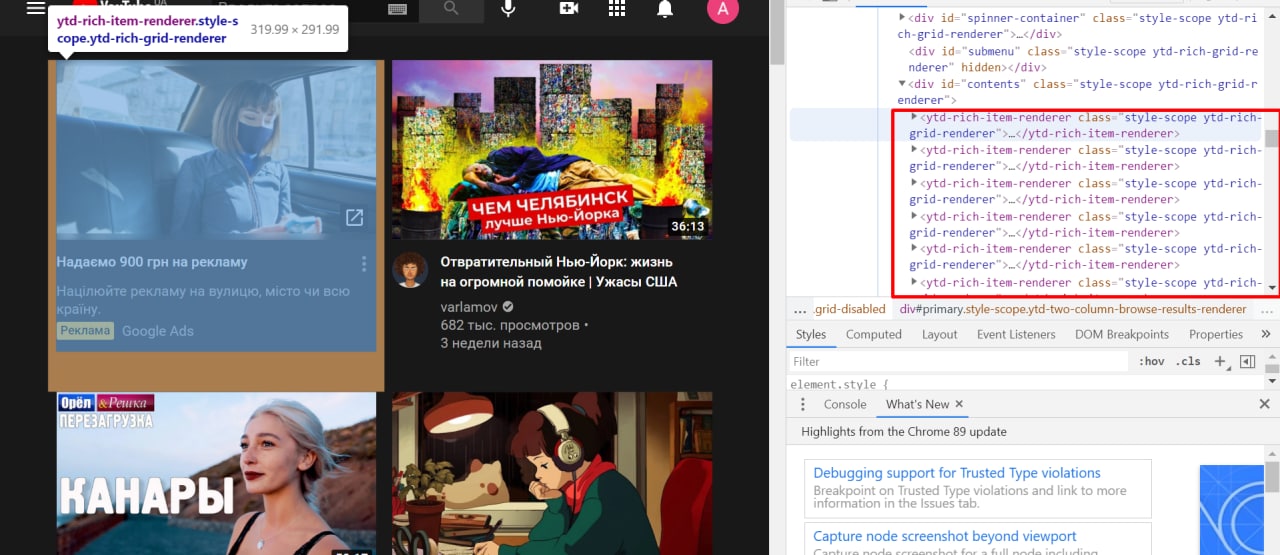Open the YouTube apps grid icon
The width and height of the screenshot is (1280, 555).
click(617, 8)
